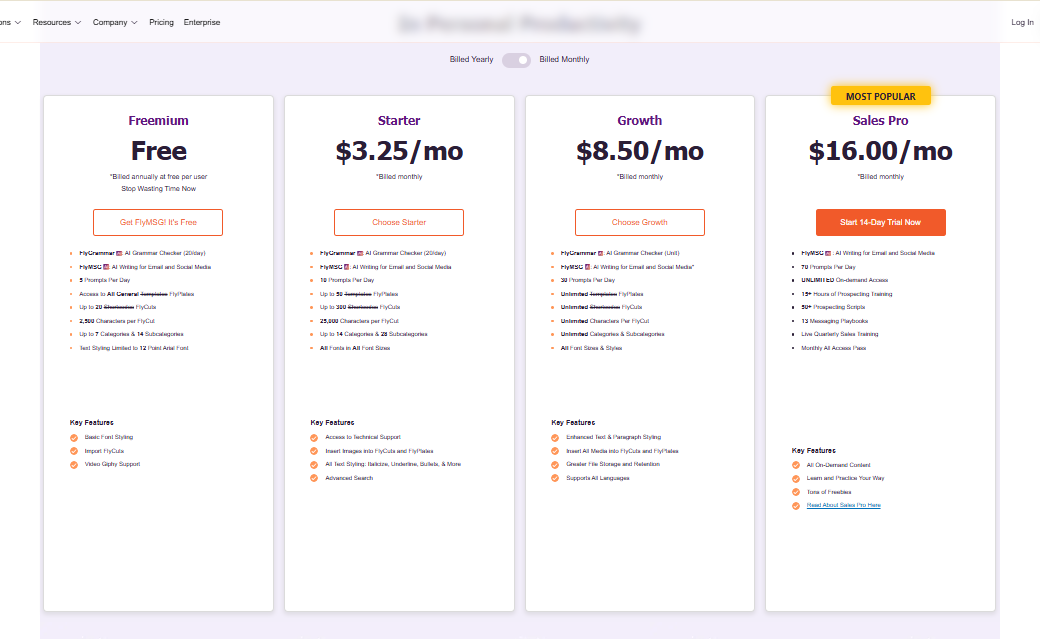
Task: Open the Pricing page from navigation
Action: 161,22
